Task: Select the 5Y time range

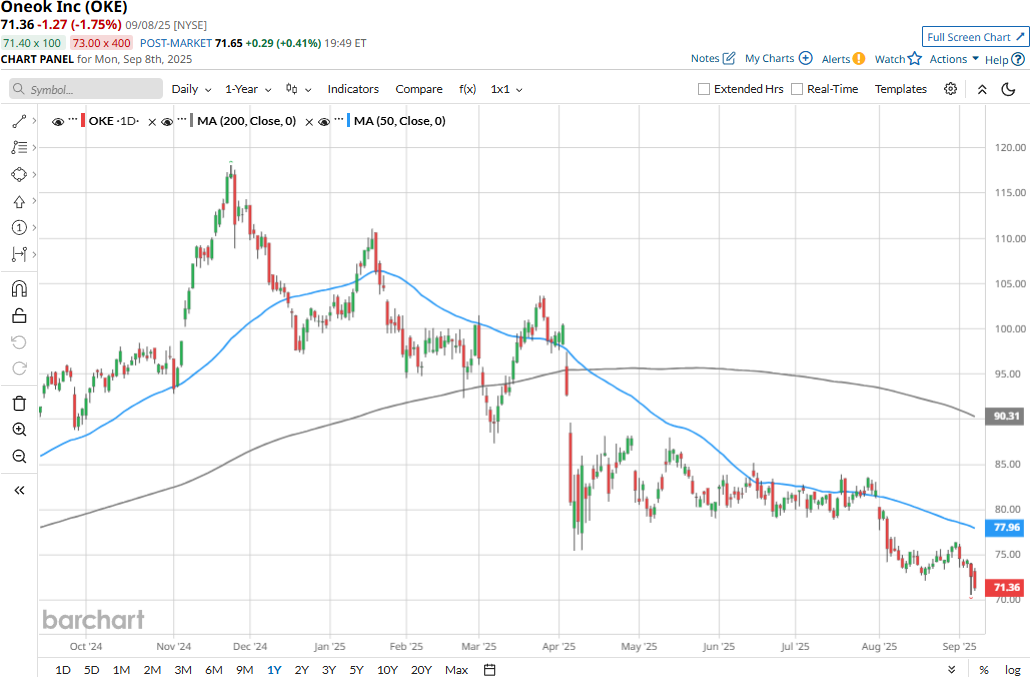Action: tap(356, 670)
